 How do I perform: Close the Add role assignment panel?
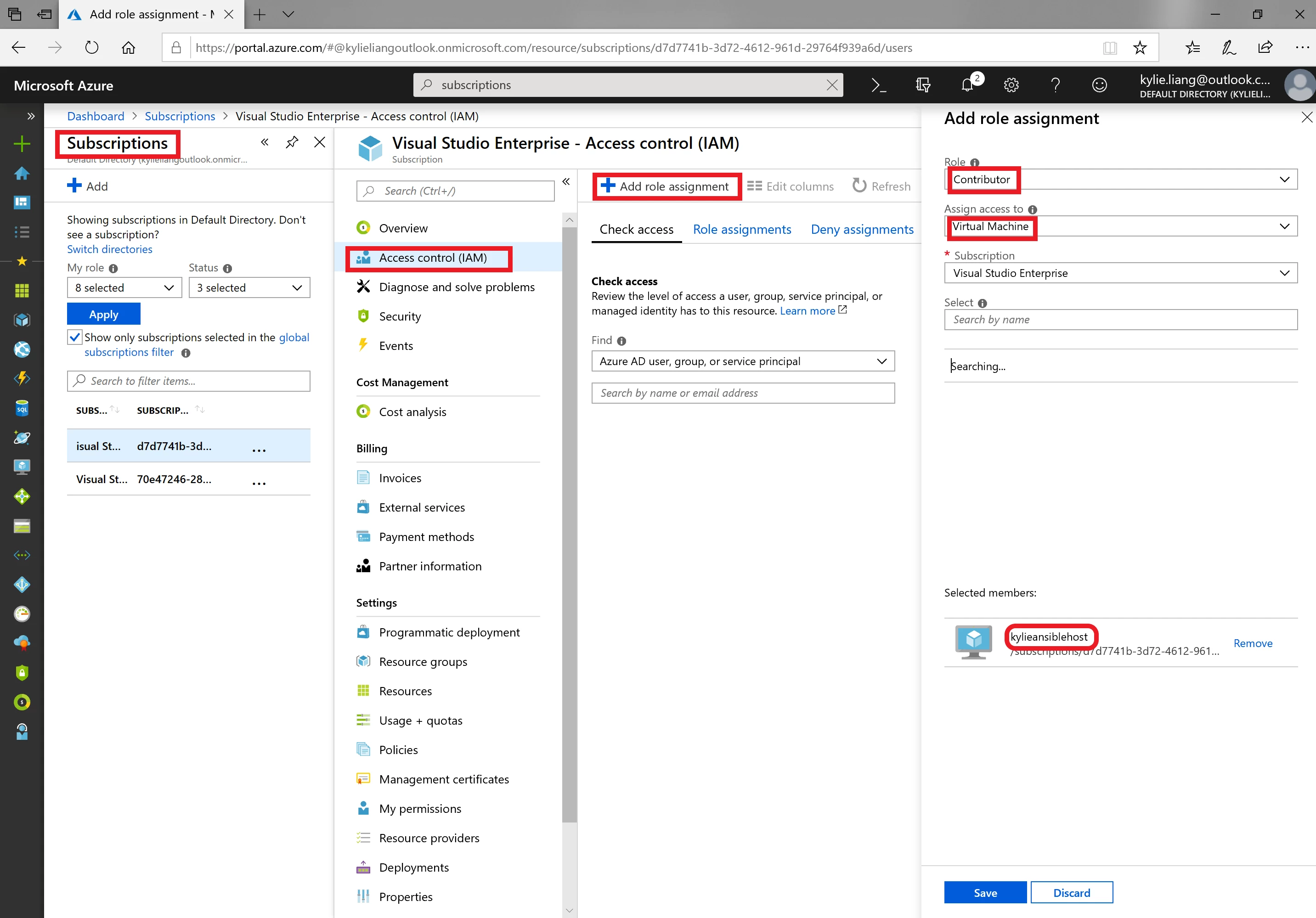[1306, 118]
